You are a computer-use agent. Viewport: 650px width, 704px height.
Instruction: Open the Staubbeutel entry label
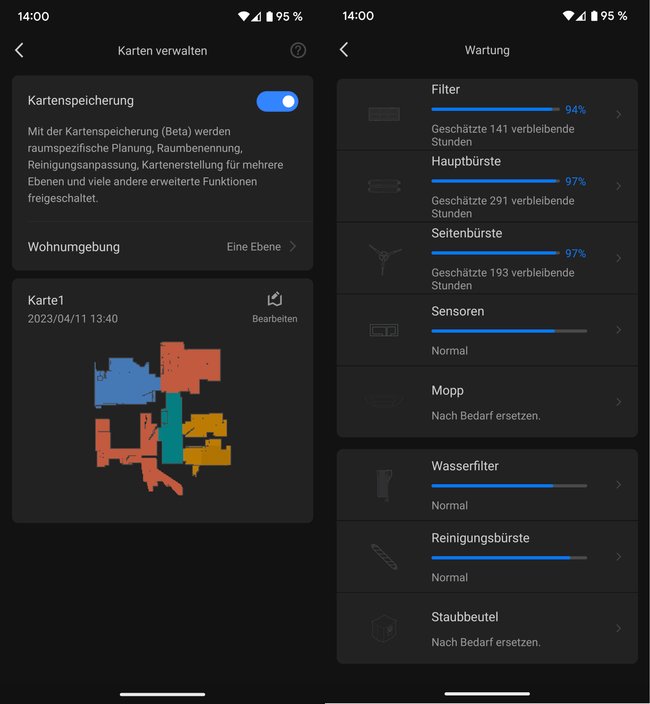[465, 617]
